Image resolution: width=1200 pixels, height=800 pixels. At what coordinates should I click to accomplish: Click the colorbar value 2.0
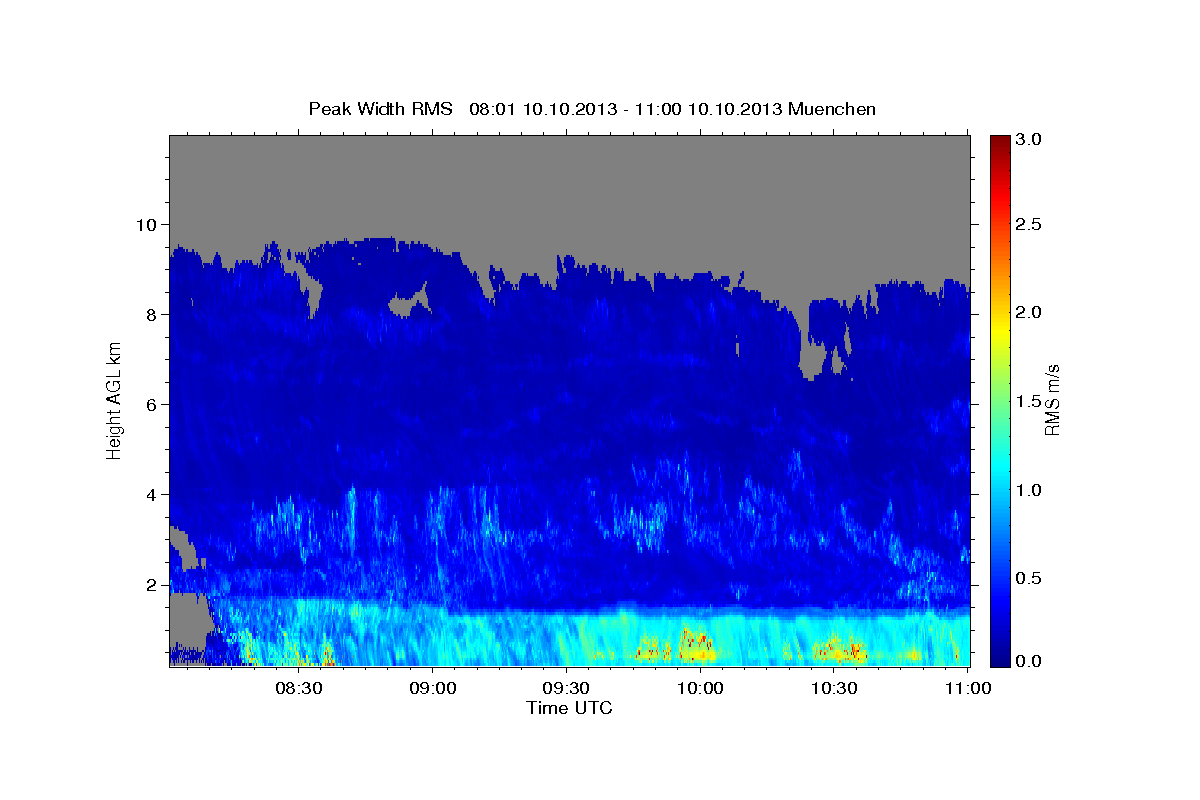coord(1030,312)
